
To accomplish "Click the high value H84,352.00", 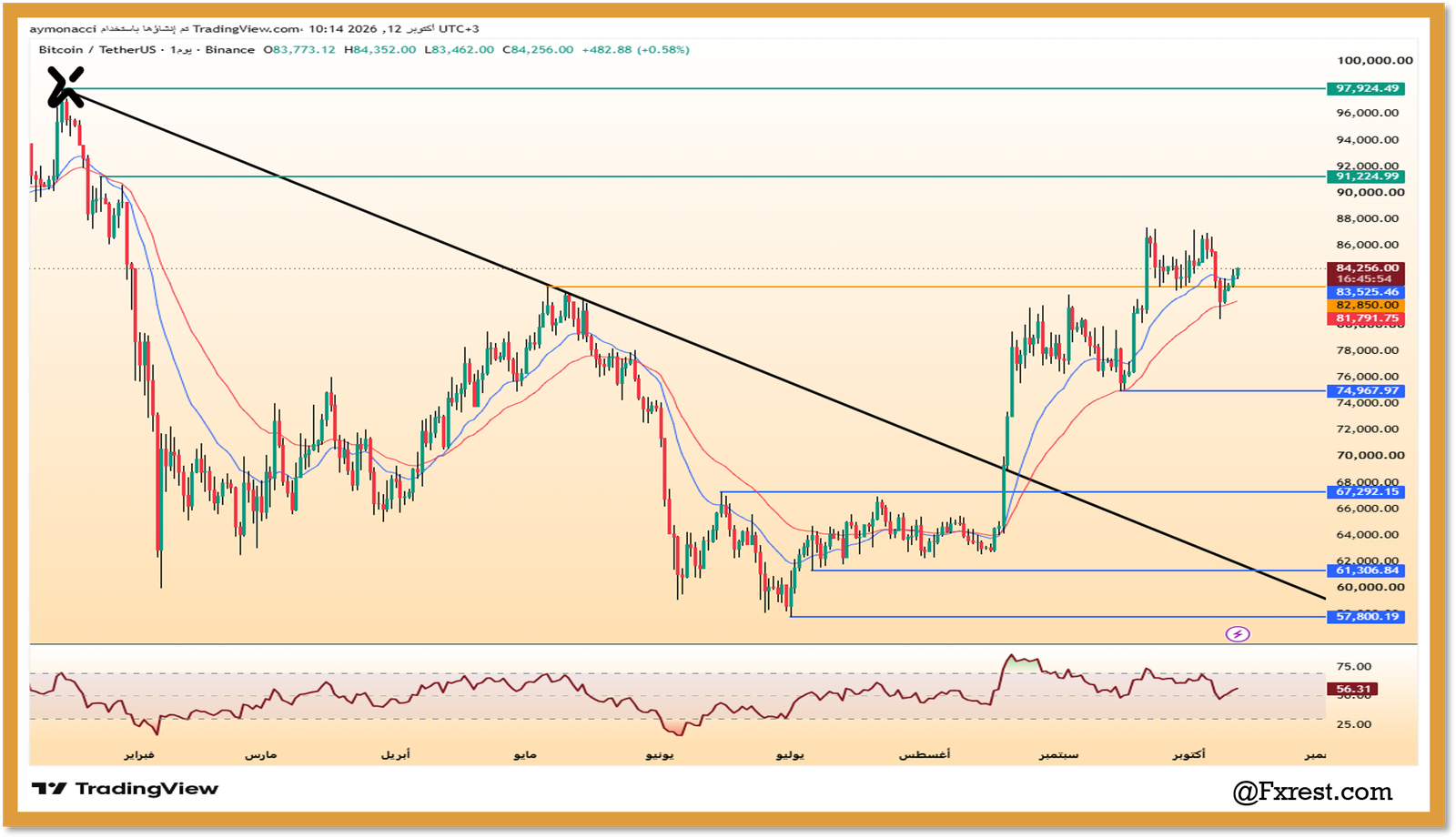I will coord(380,50).
